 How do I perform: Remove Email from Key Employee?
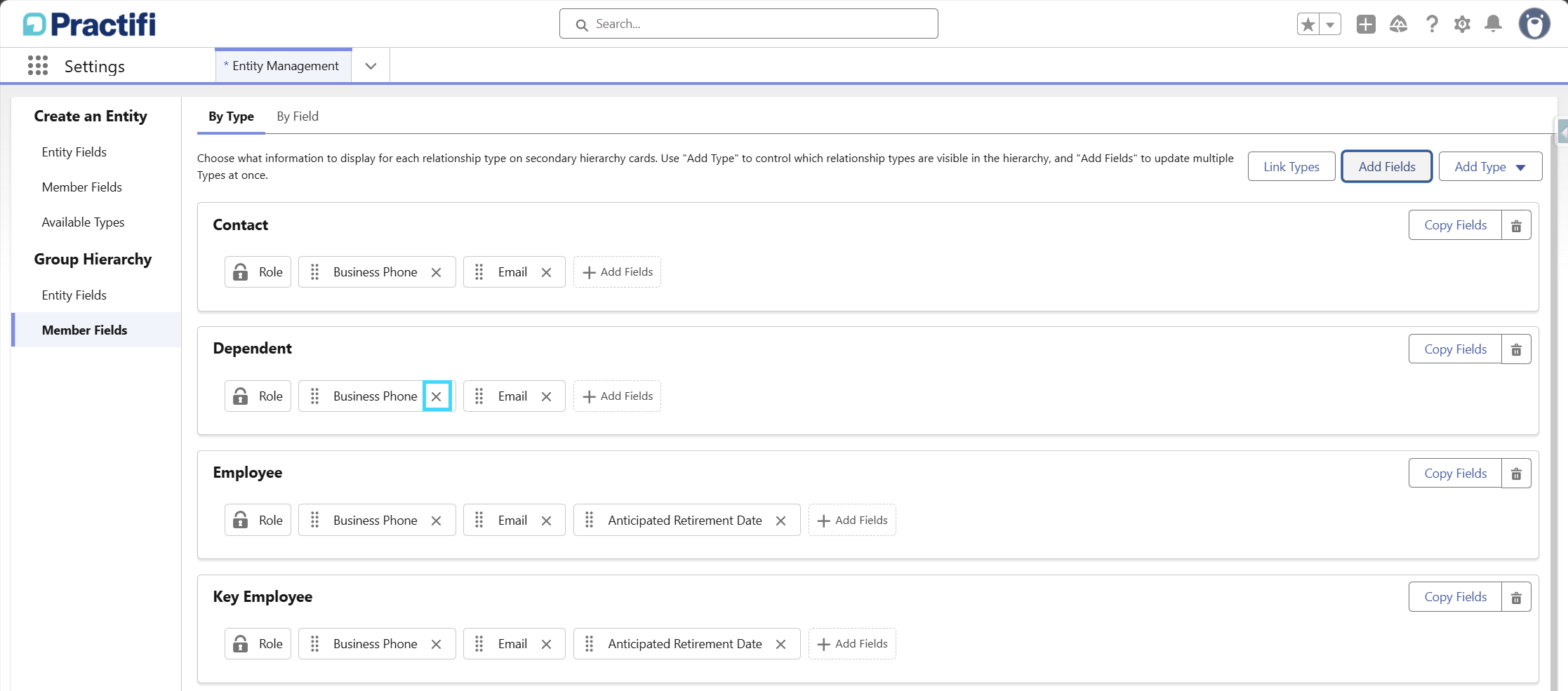(546, 644)
